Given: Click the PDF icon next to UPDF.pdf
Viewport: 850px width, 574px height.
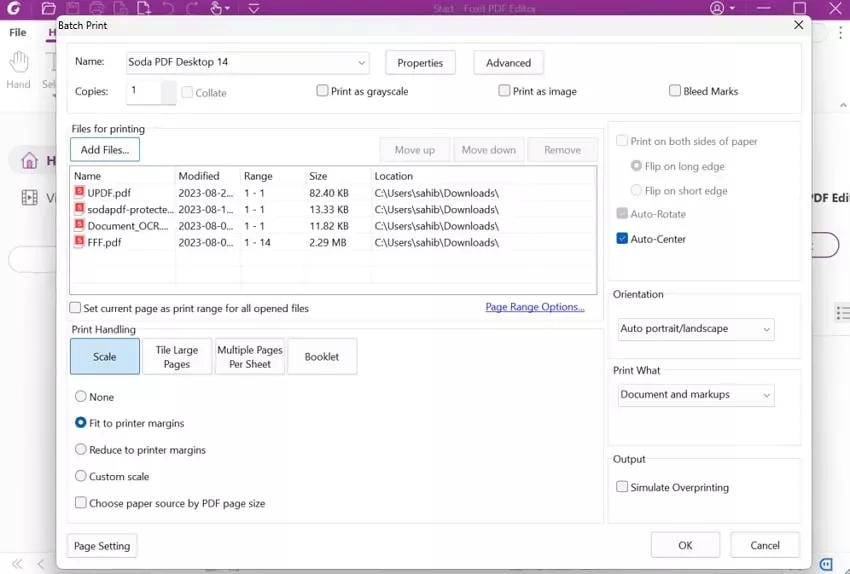Looking at the screenshot, I should [79, 192].
